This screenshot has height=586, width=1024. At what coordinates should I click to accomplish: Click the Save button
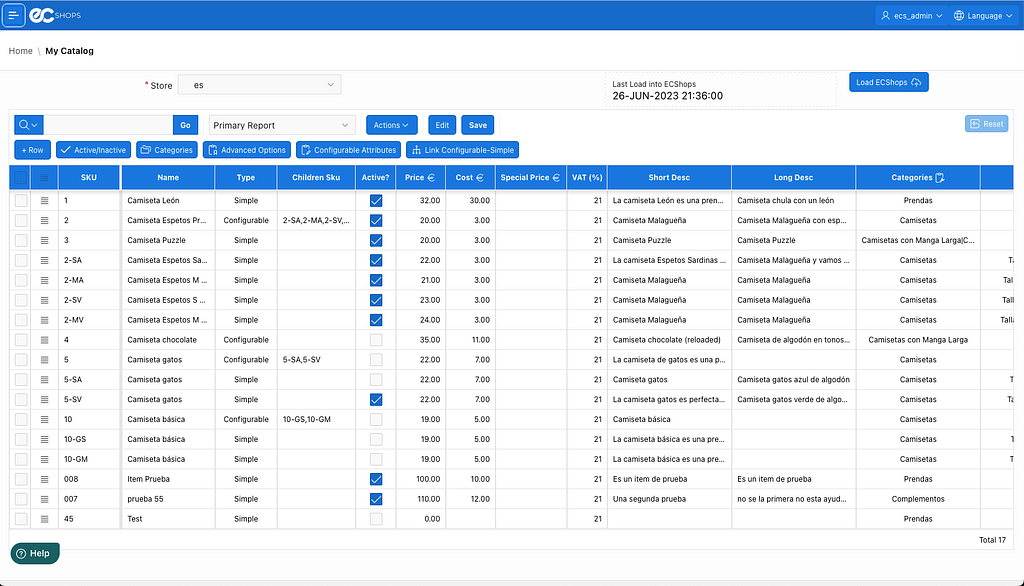click(478, 125)
